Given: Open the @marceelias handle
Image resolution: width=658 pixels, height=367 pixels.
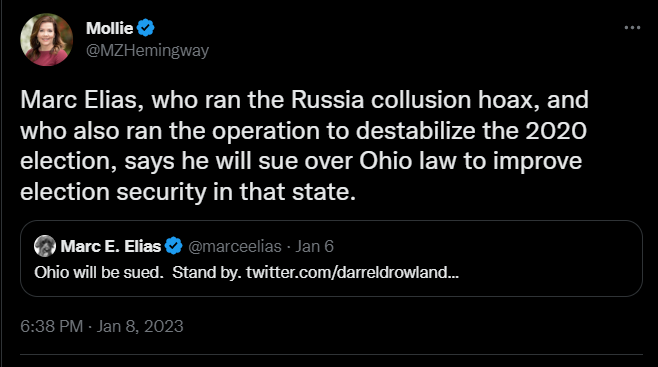Looking at the screenshot, I should tap(235, 247).
